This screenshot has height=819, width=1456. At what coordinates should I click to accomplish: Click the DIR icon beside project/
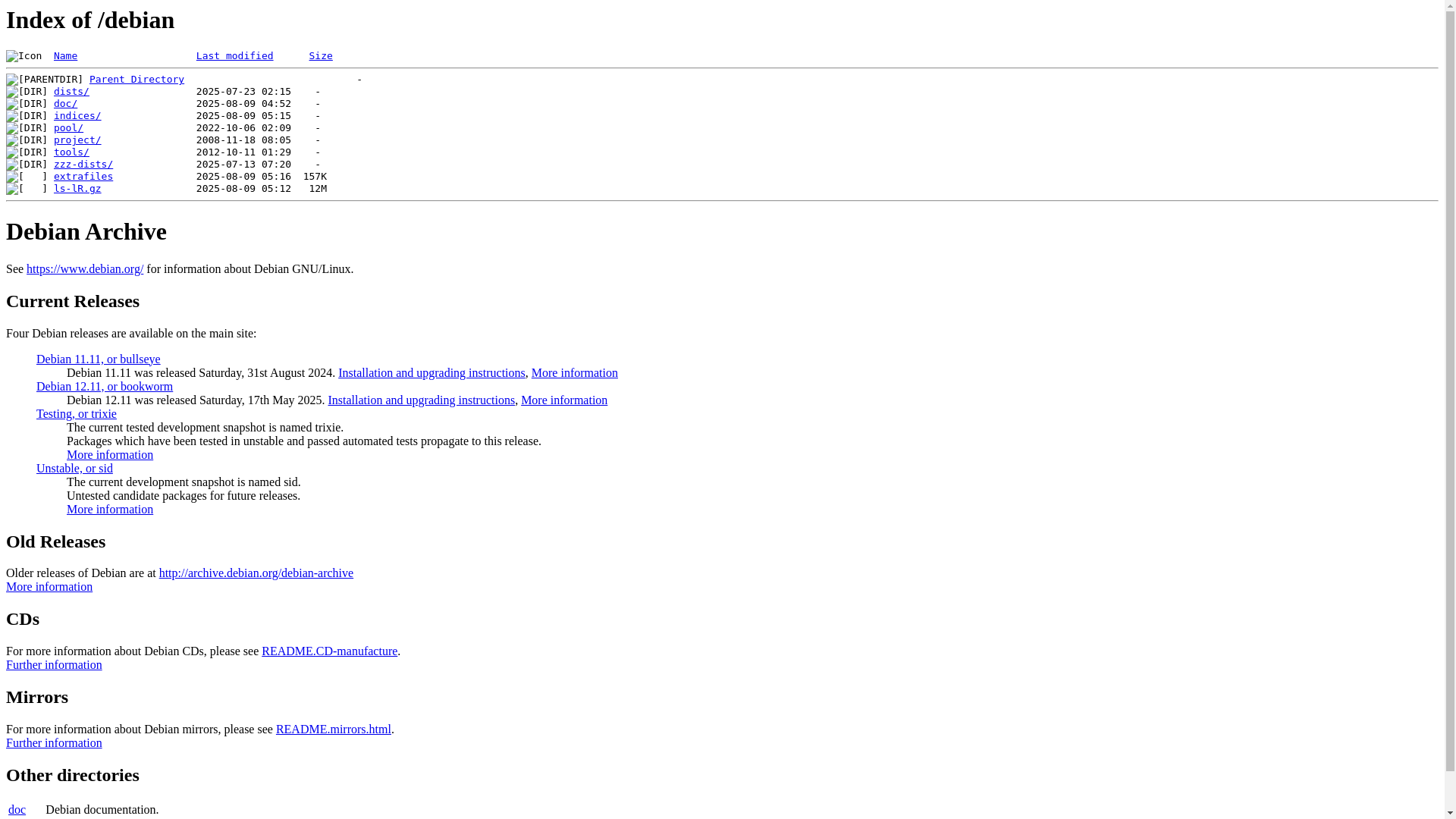coord(27,140)
